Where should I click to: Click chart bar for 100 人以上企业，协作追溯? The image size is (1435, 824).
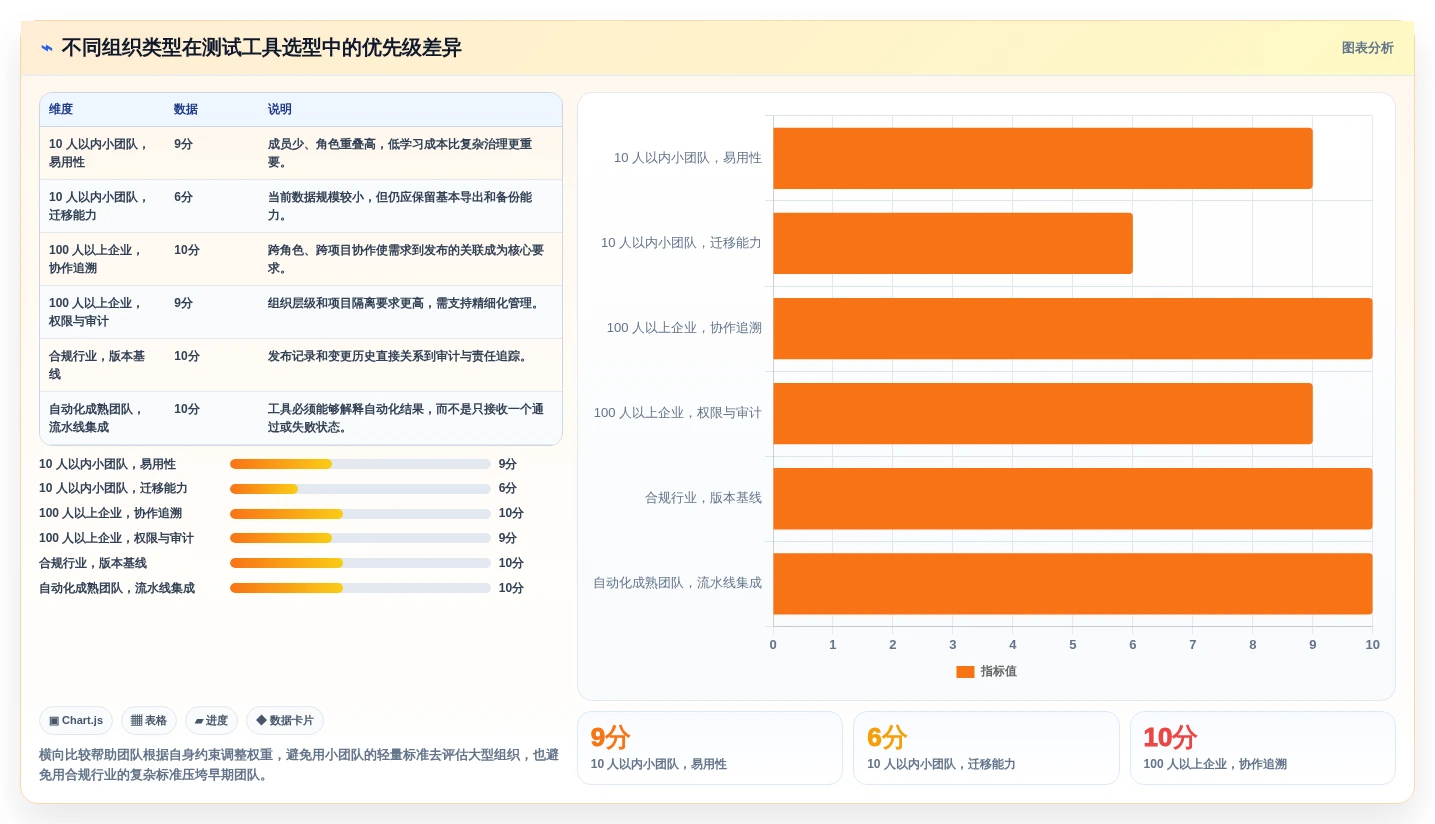tap(1072, 328)
